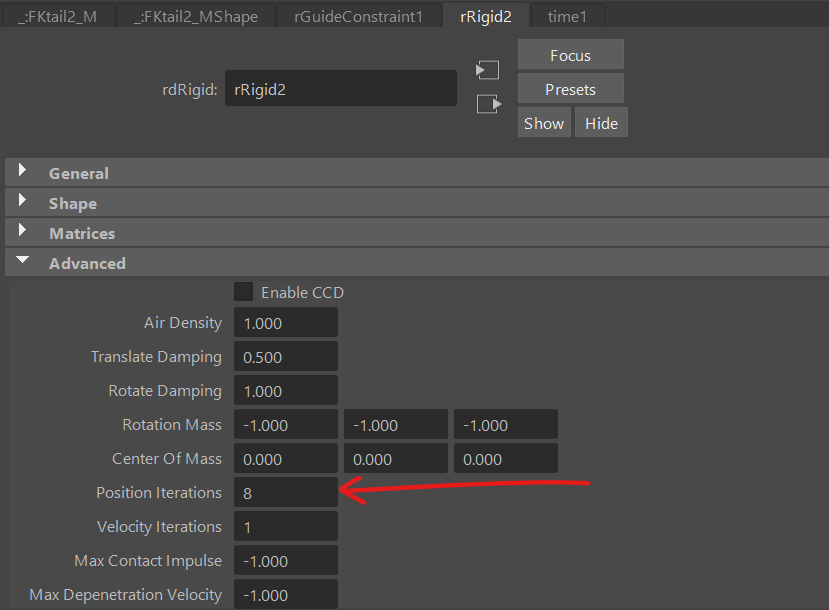
Task: Click the output connection icon below it
Action: point(488,103)
